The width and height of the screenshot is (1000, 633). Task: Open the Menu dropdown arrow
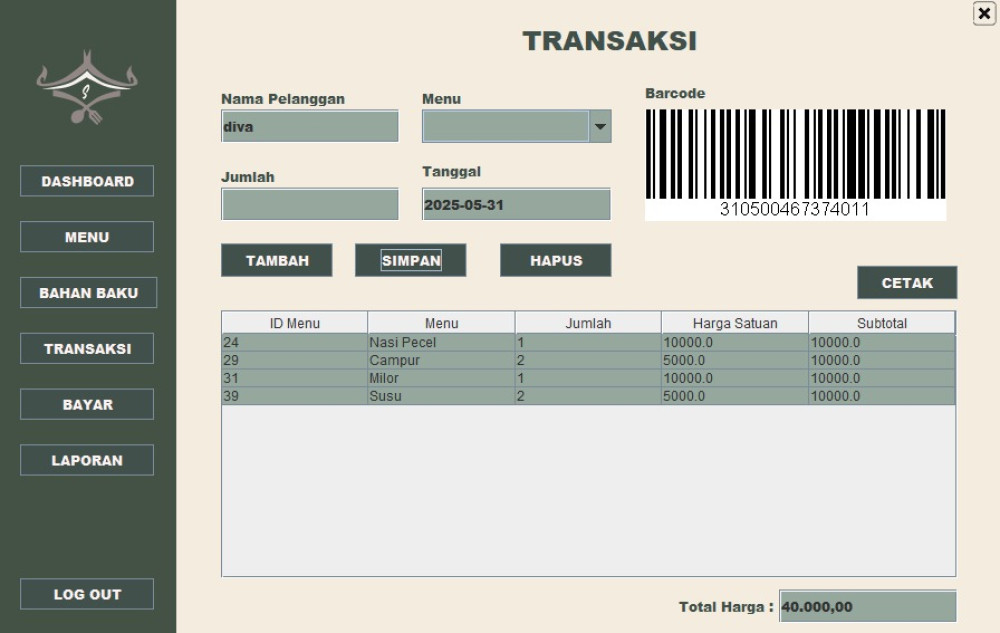[x=599, y=126]
